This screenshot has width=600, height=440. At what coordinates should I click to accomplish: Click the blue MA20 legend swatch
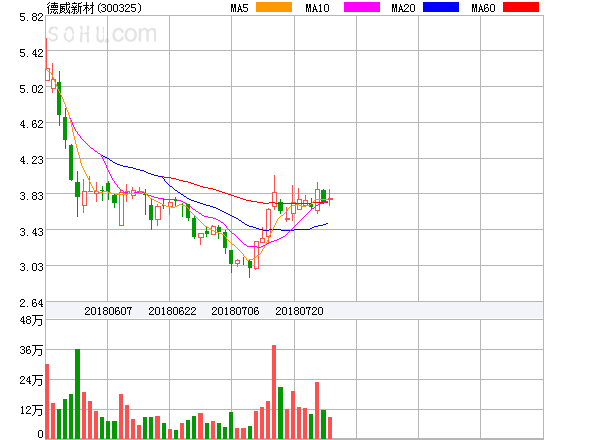(441, 7)
